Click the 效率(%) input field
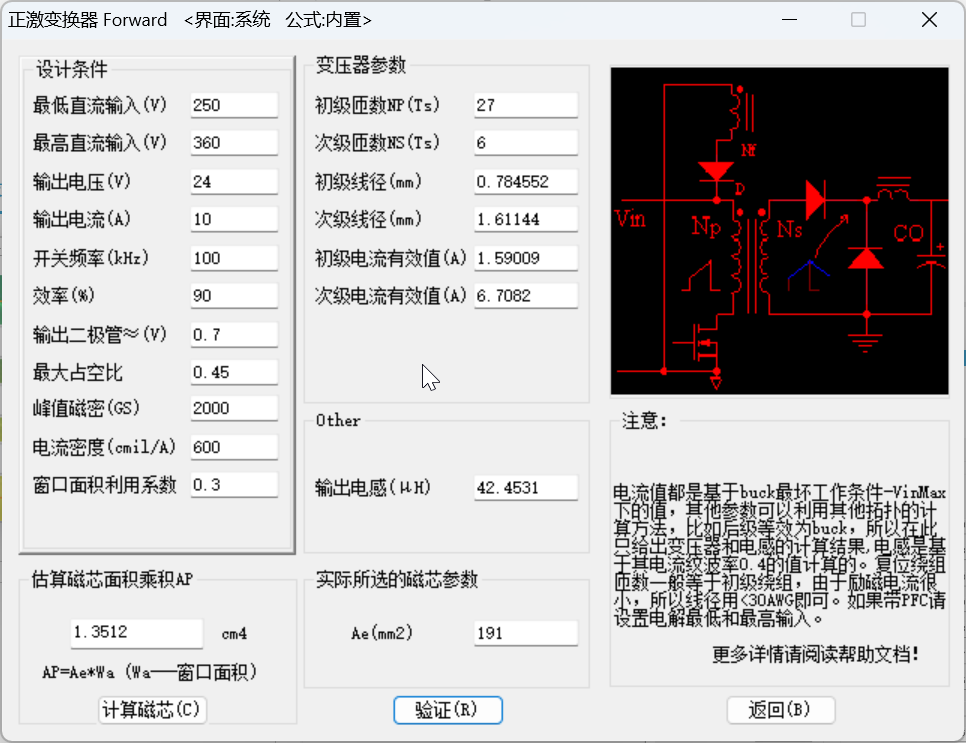Screen dimensions: 966x743 coord(234,296)
